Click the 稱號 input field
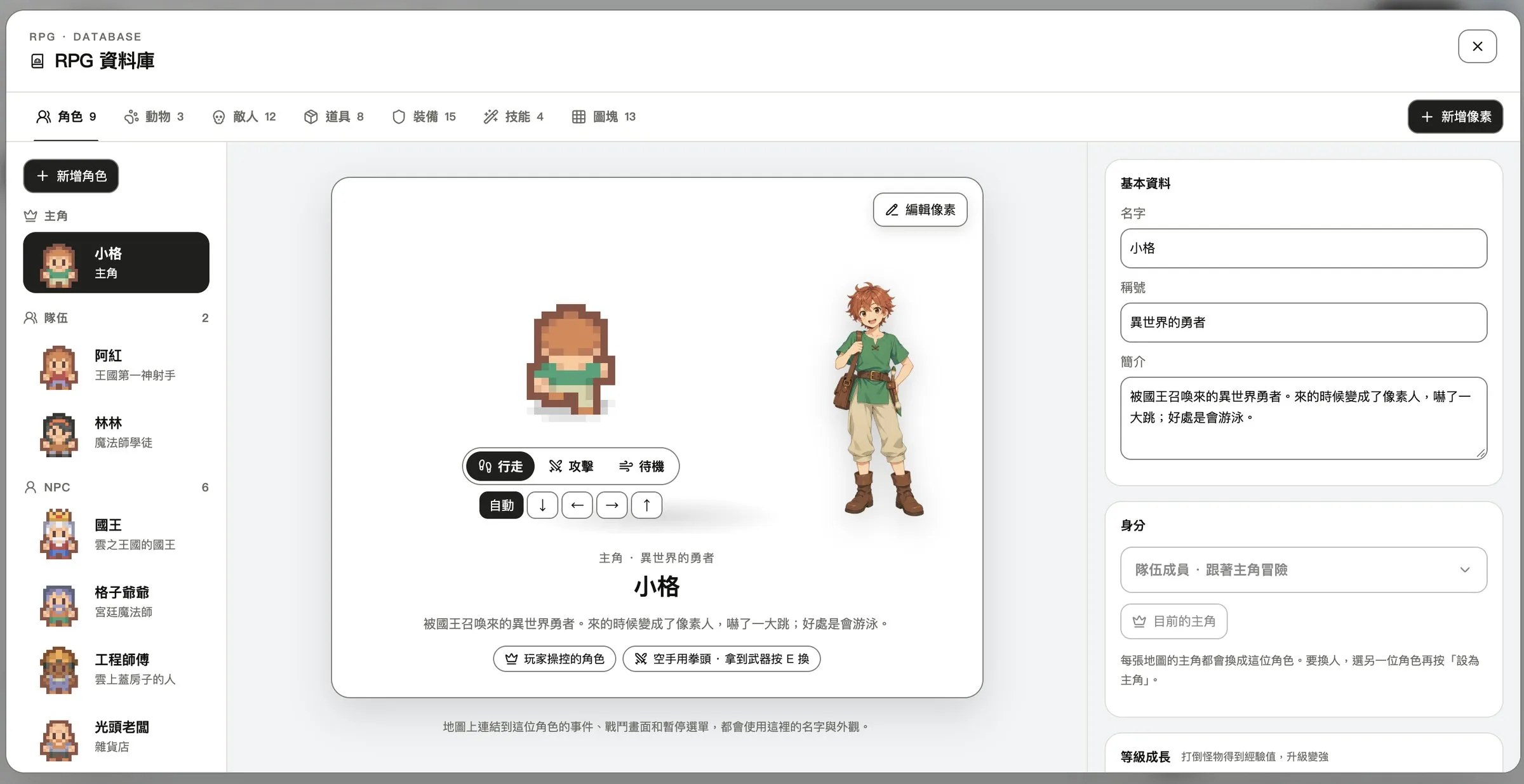 click(x=1304, y=322)
